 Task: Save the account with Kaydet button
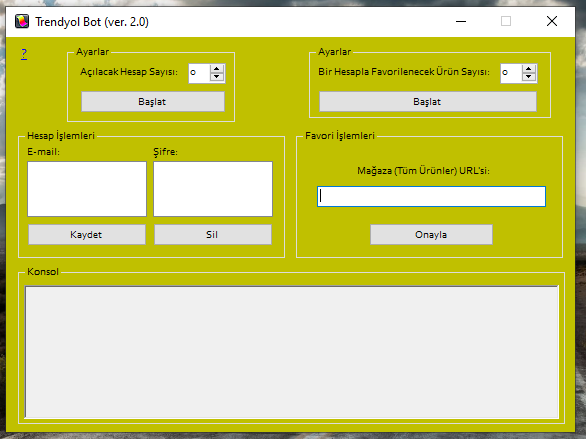87,235
